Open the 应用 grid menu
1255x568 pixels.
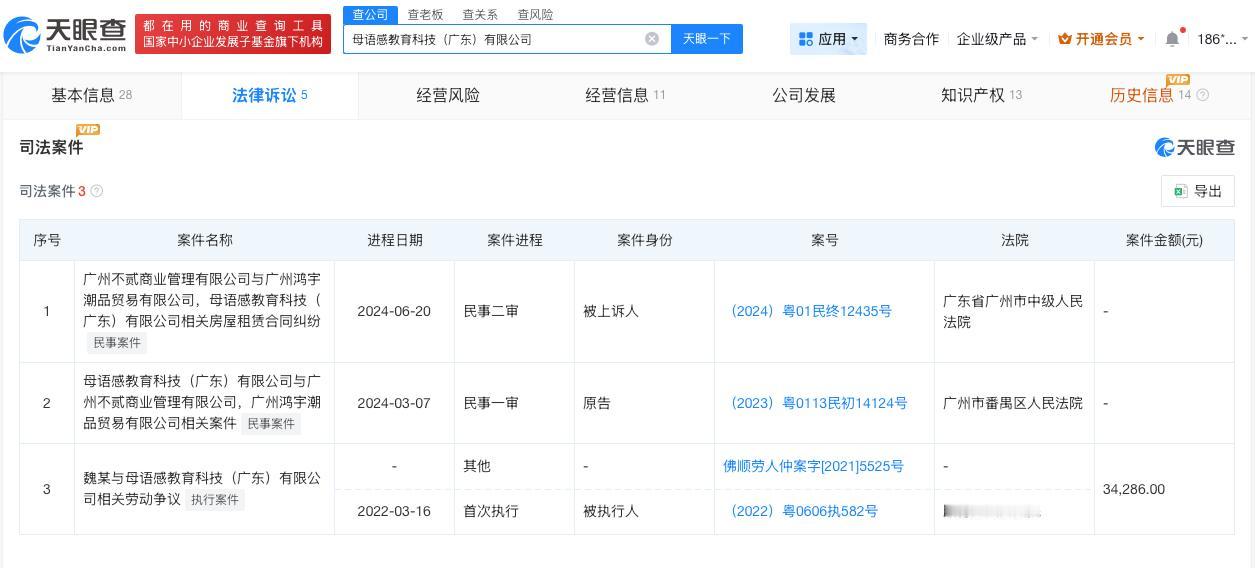(x=828, y=39)
